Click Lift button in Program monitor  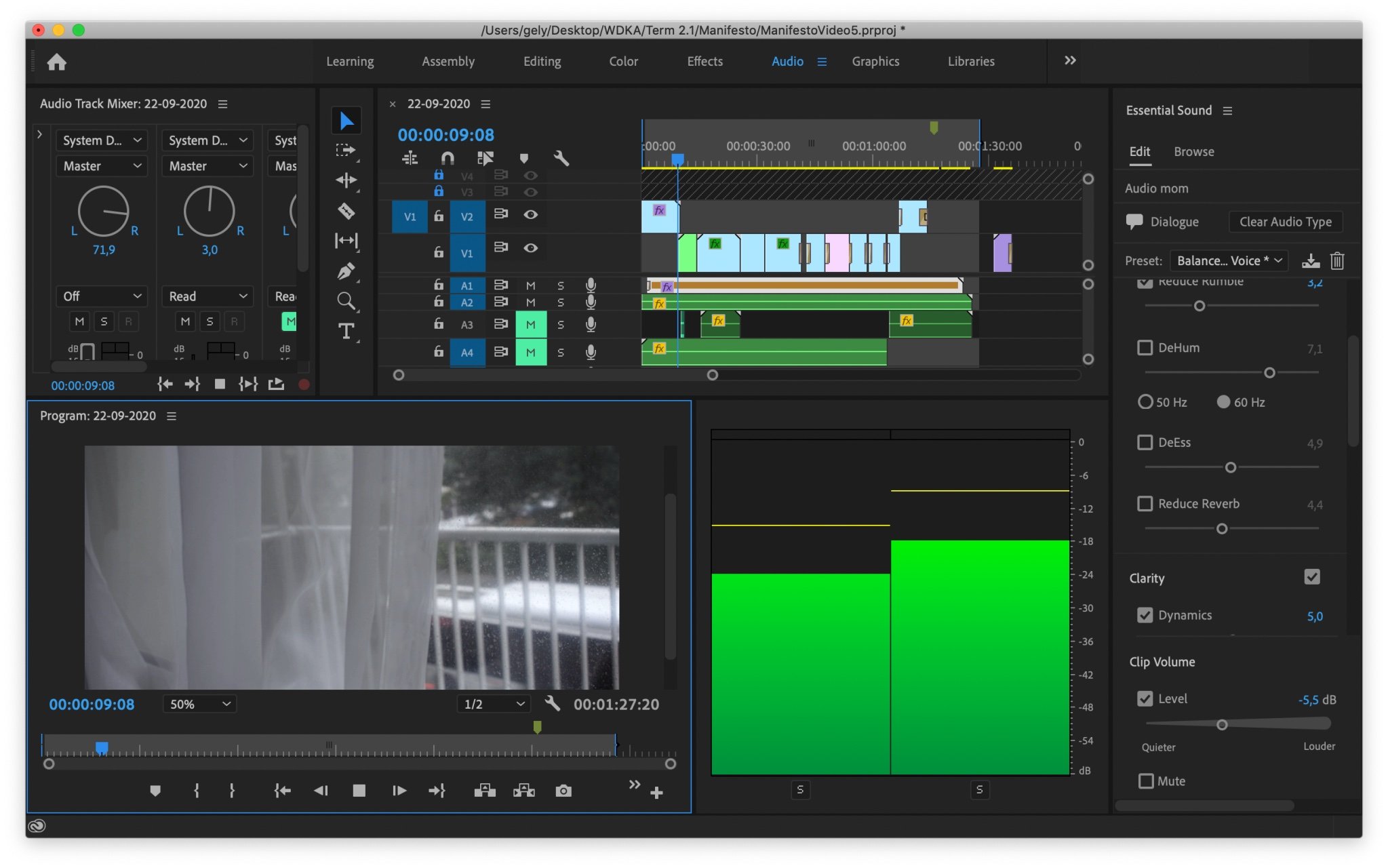[485, 791]
